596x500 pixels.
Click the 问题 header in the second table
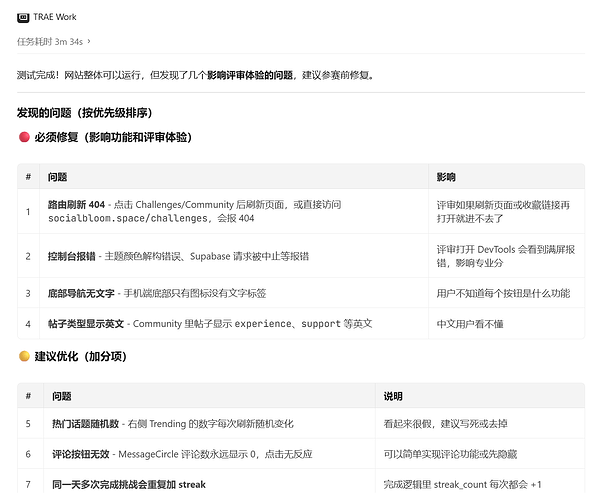click(62, 396)
